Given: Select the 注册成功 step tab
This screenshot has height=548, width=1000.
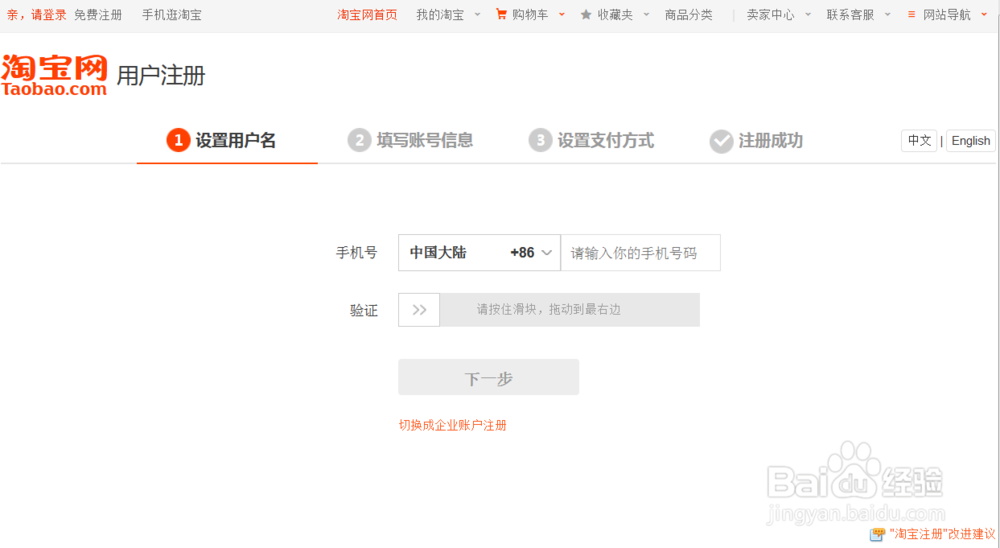Looking at the screenshot, I should (x=756, y=141).
